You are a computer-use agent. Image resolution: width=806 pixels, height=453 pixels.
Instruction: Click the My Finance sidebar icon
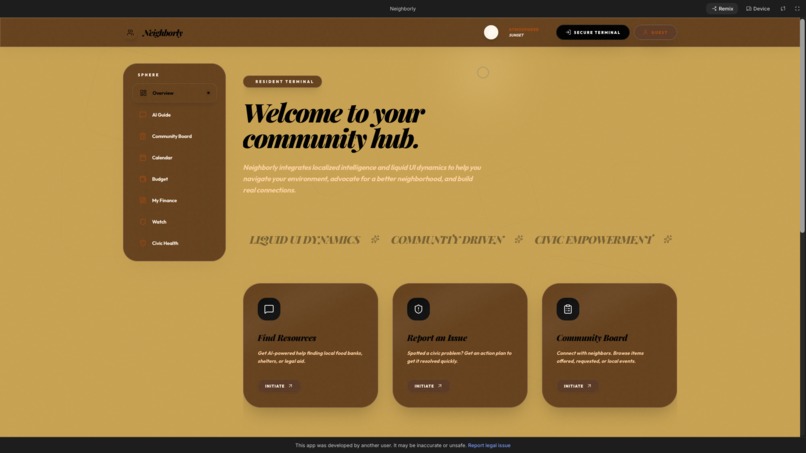coord(143,201)
